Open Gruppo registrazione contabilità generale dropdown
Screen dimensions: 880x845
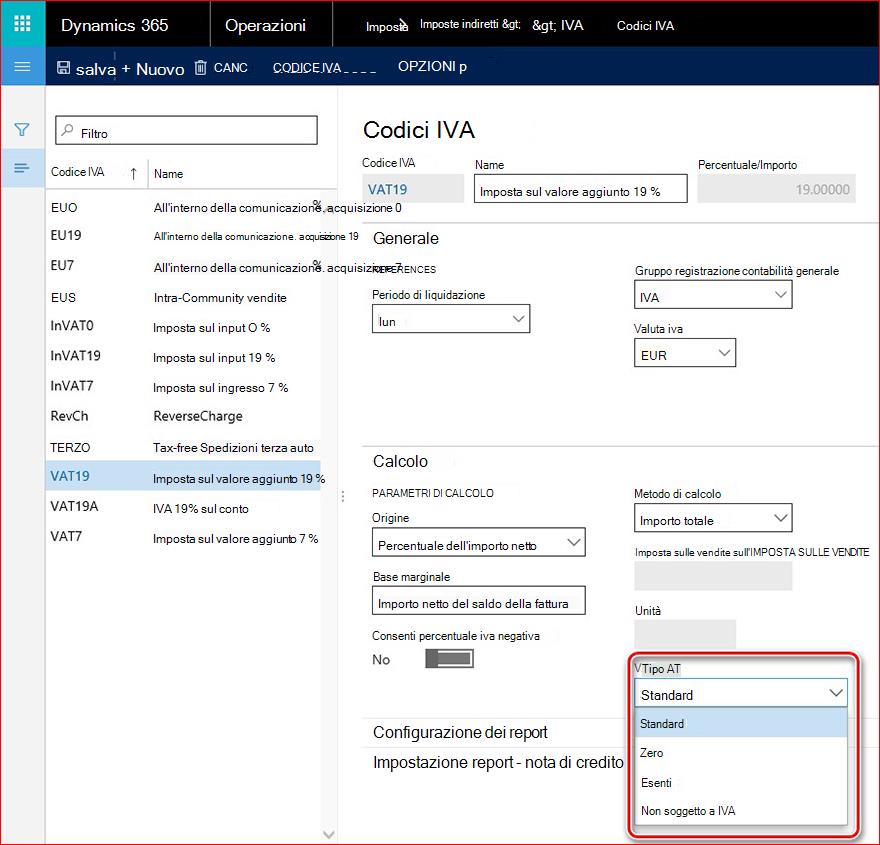click(x=713, y=295)
